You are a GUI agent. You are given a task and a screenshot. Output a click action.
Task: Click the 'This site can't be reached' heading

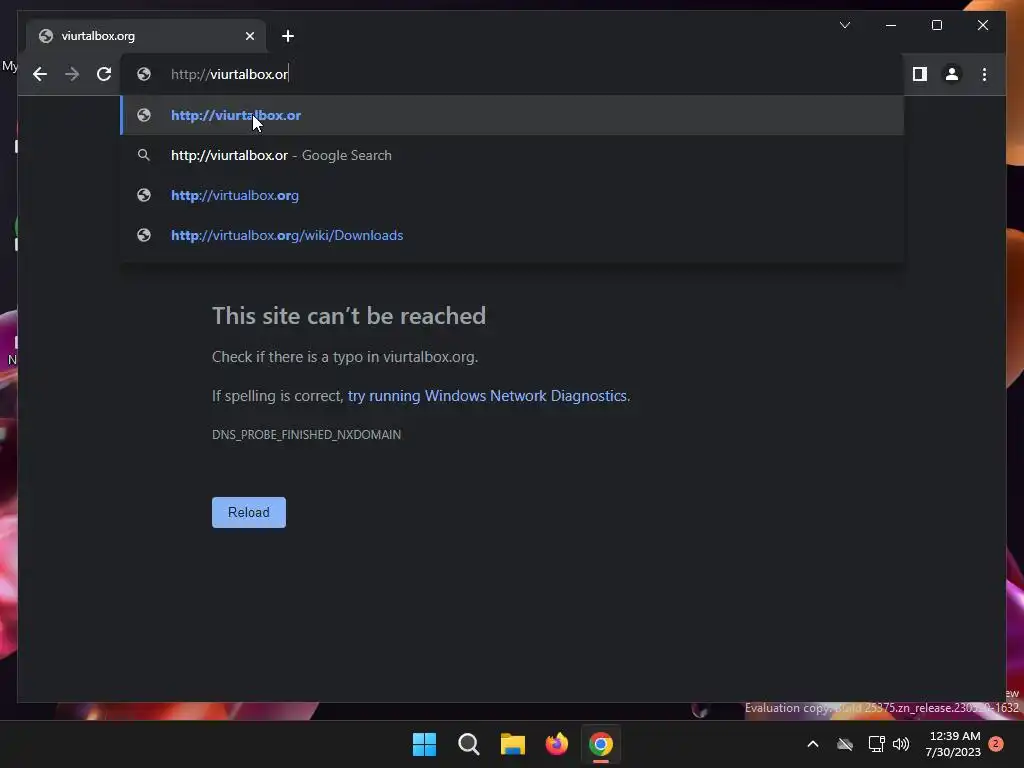click(349, 316)
